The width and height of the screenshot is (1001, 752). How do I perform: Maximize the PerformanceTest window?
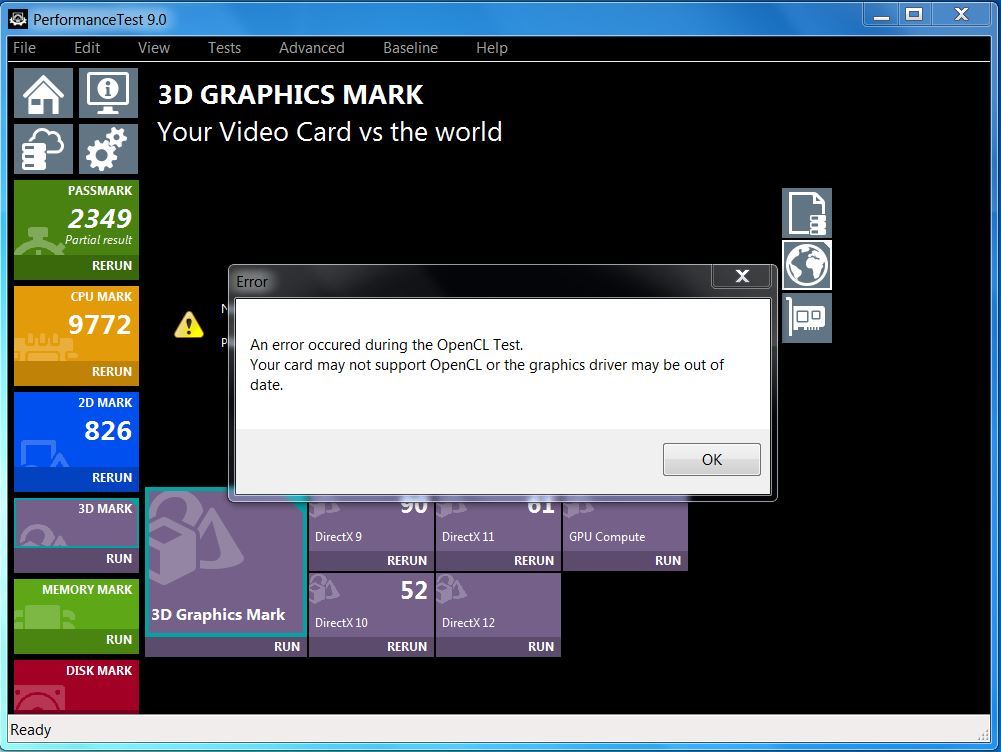(x=914, y=15)
